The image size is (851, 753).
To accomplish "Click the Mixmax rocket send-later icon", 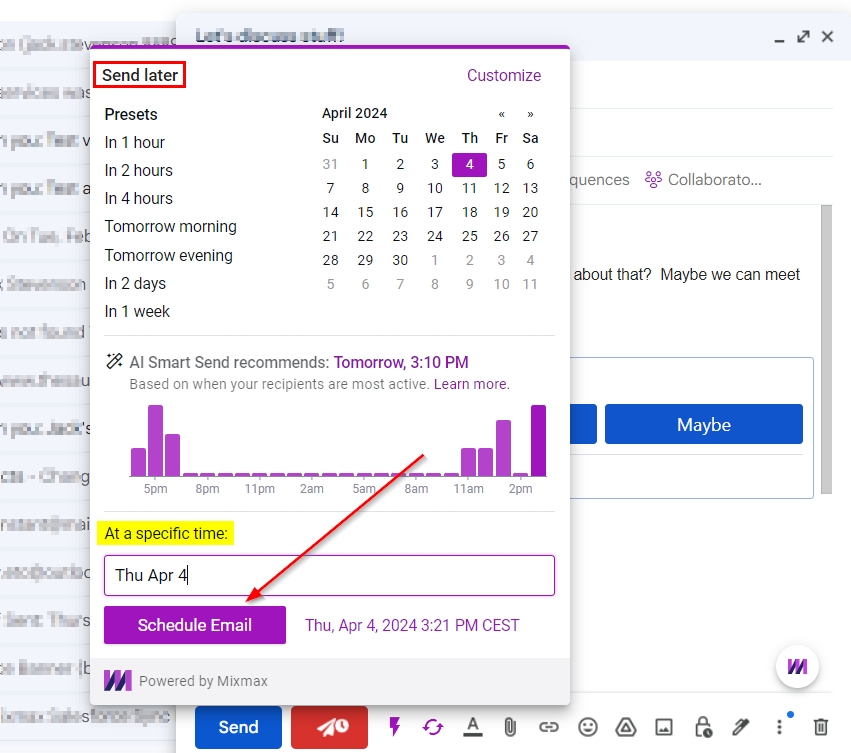I will [329, 727].
